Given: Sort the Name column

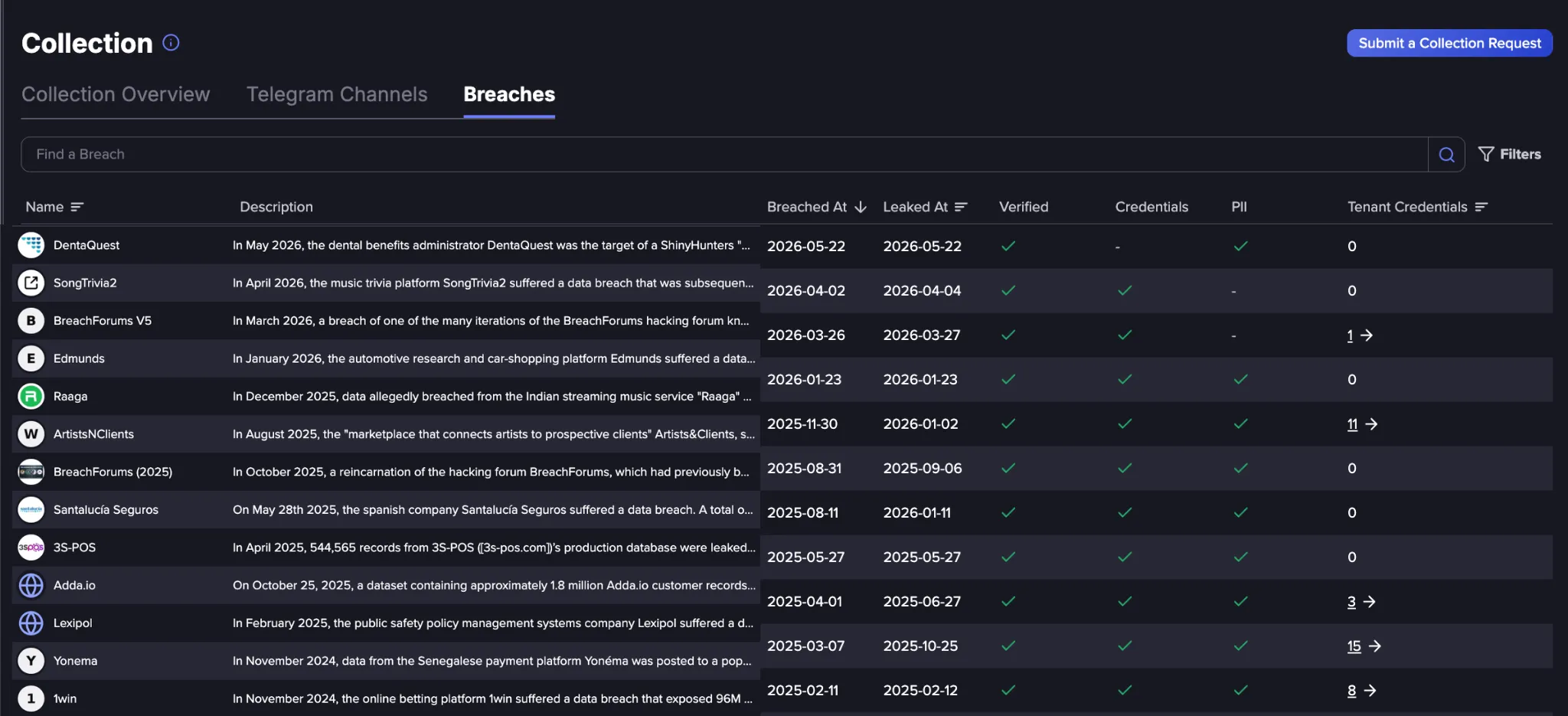Looking at the screenshot, I should coord(77,207).
